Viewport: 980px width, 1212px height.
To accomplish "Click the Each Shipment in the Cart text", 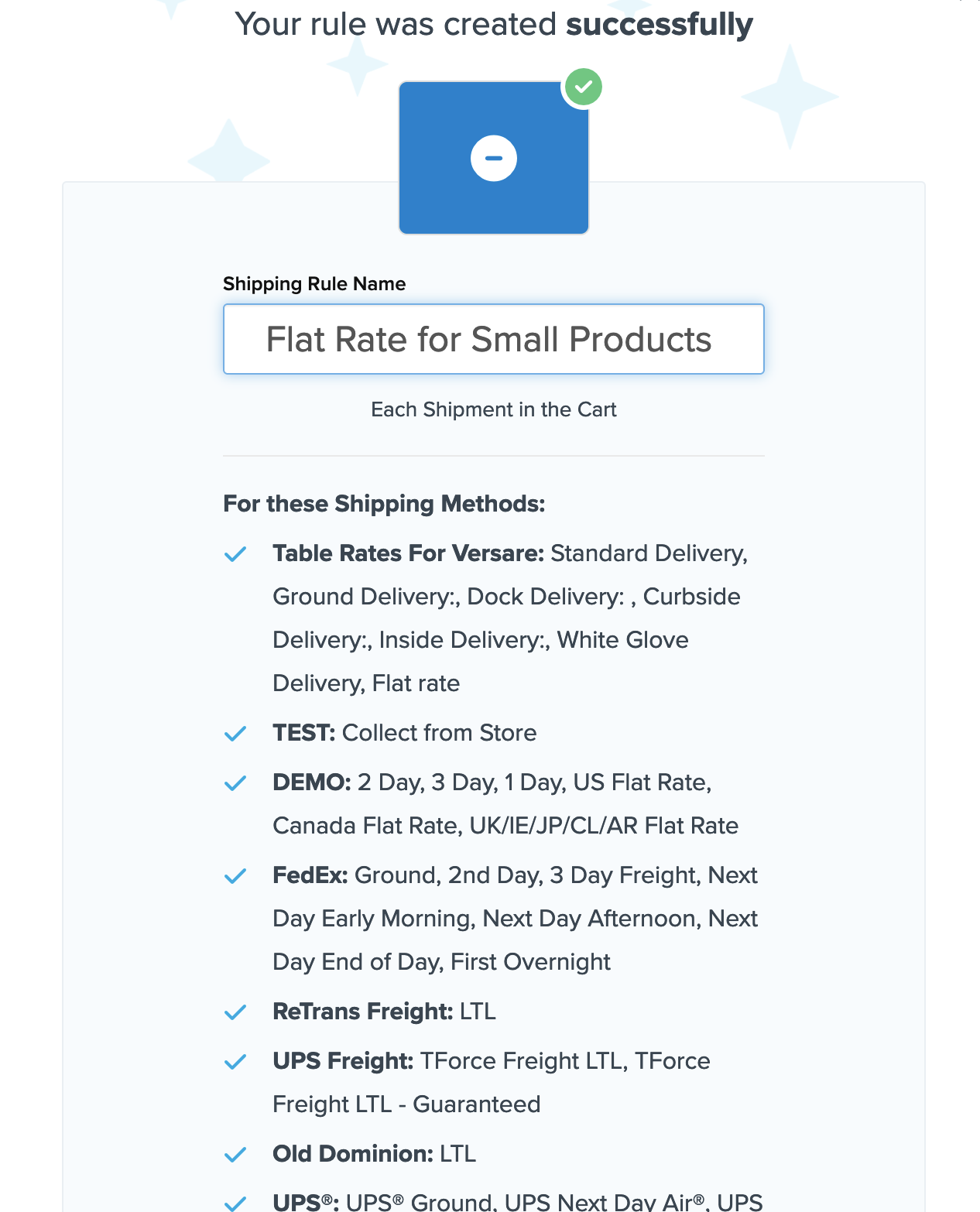I will [493, 409].
